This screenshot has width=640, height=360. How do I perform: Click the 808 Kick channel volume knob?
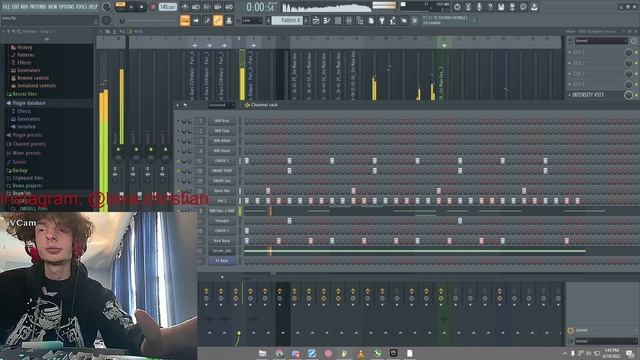click(190, 121)
